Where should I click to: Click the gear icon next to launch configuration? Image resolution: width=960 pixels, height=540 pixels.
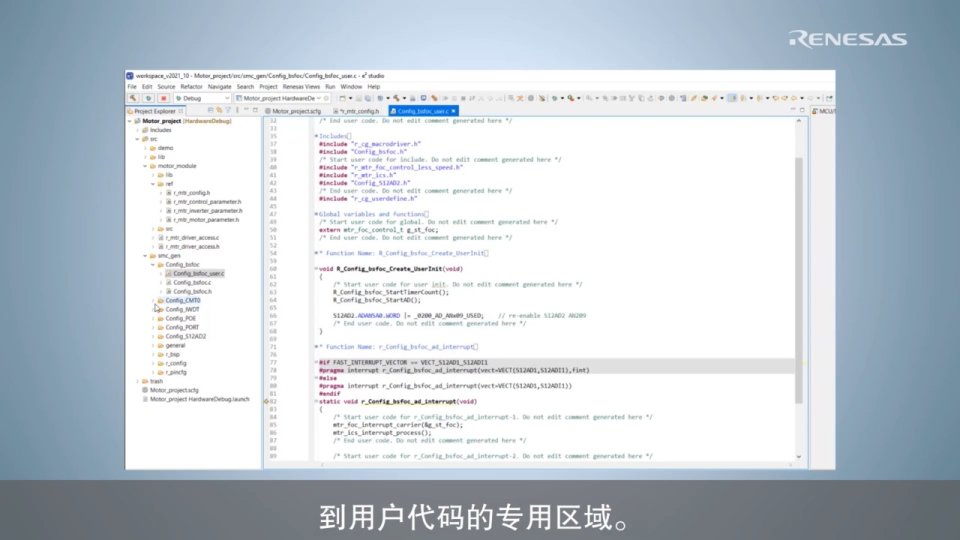(x=326, y=98)
